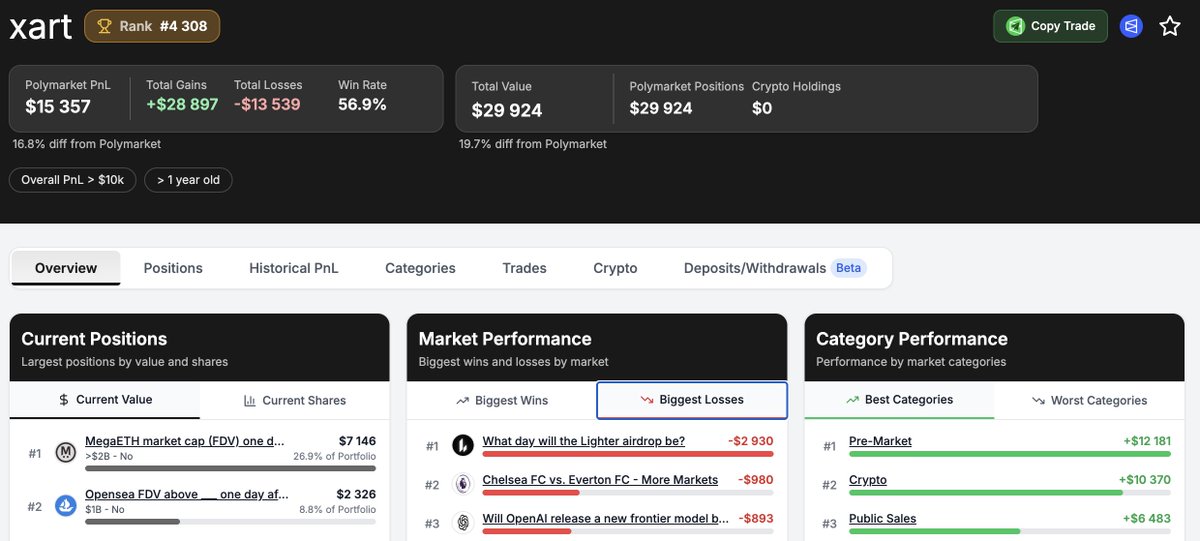Click the OpenAI market logo icon
Viewport: 1200px width, 541px height.
tap(463, 523)
